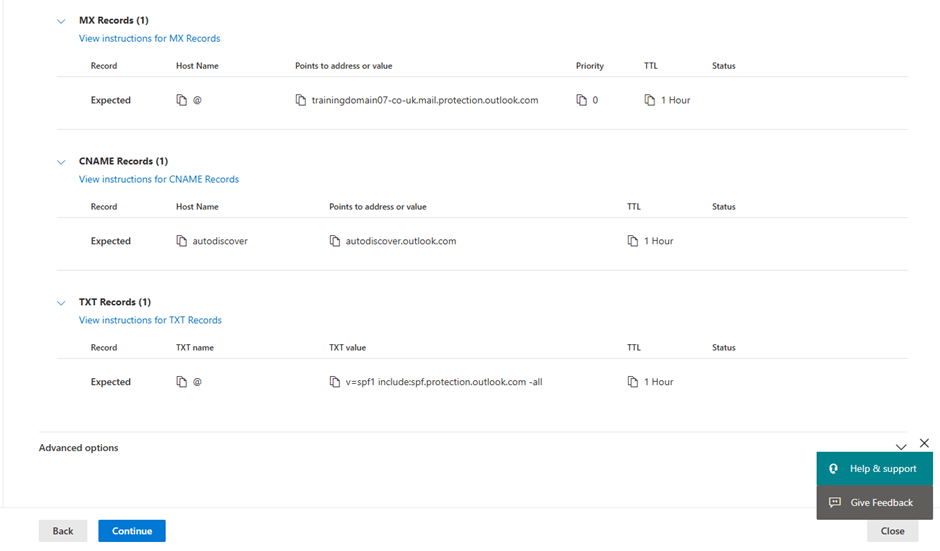The width and height of the screenshot is (940, 551).
Task: Expand the Advanced options chevron
Action: [x=900, y=447]
